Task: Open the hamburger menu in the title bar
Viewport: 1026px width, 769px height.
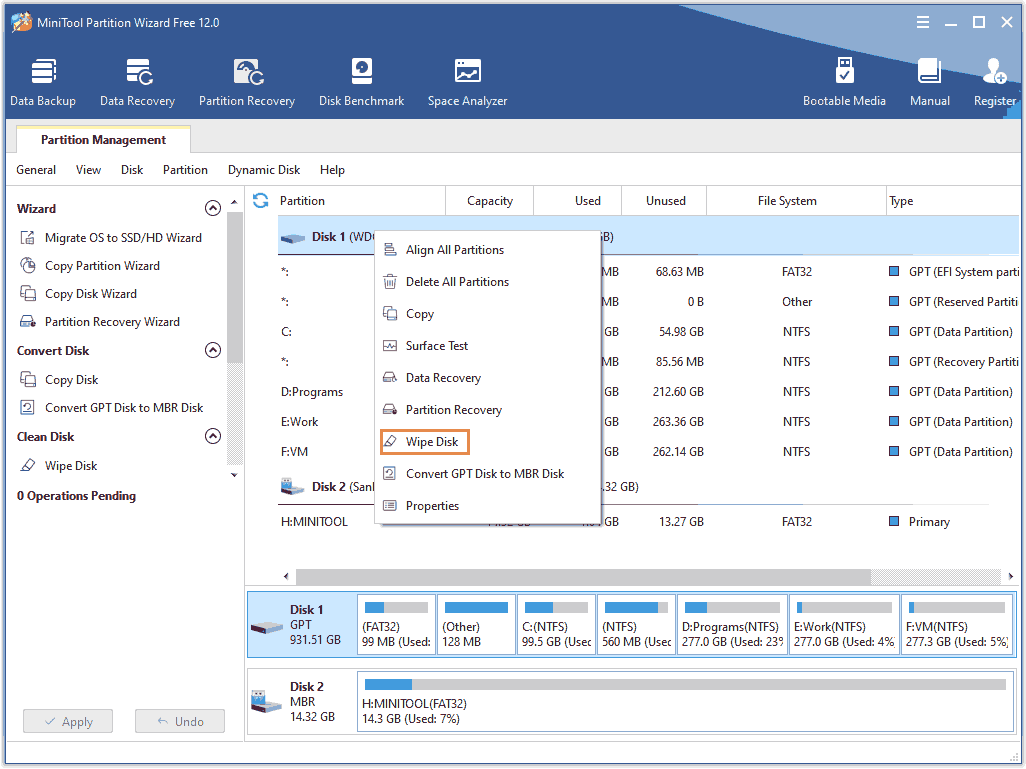Action: click(923, 22)
